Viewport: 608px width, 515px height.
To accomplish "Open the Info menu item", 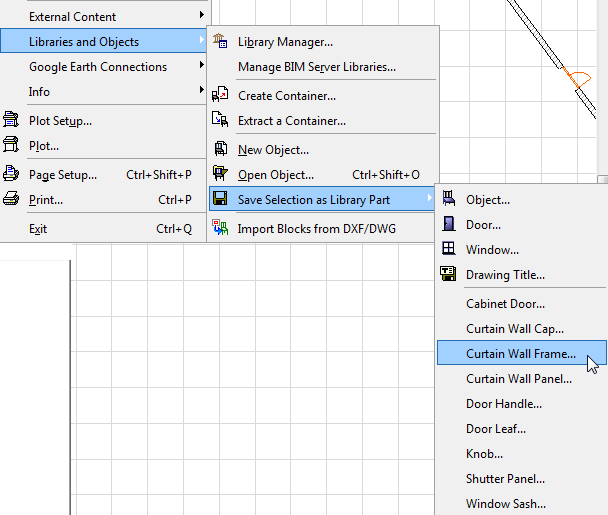I will pos(103,92).
